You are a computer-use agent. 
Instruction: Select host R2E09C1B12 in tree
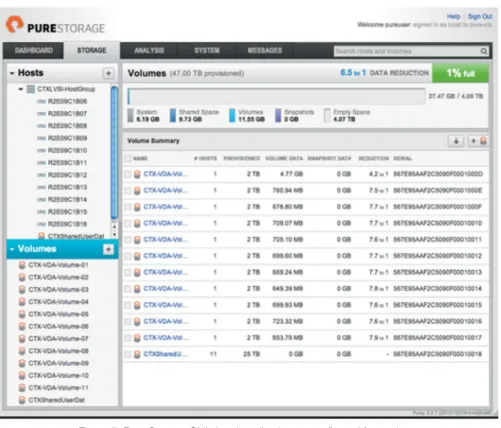click(x=67, y=175)
